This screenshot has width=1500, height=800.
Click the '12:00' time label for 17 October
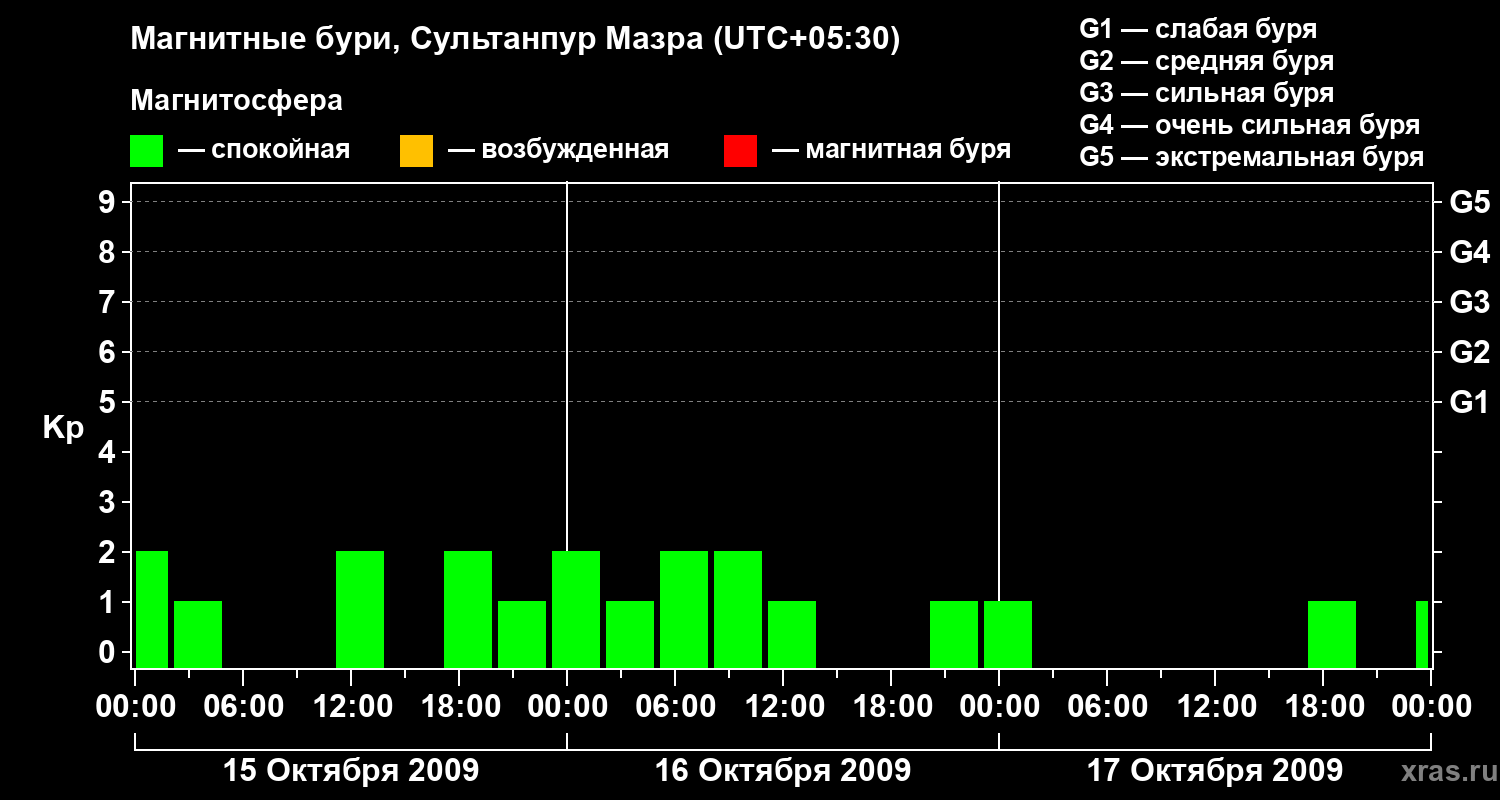point(1215,707)
